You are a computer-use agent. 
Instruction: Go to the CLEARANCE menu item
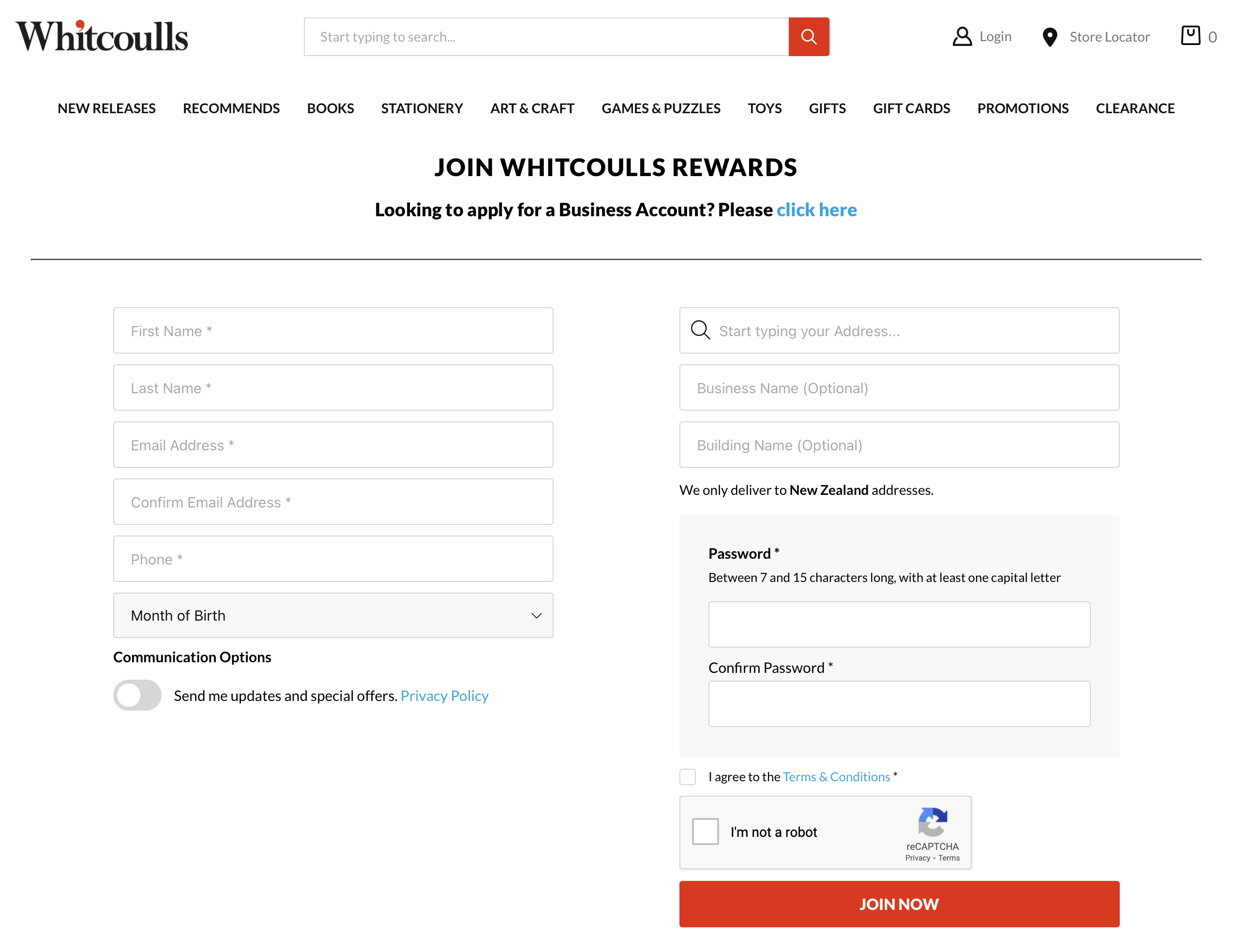click(1135, 108)
